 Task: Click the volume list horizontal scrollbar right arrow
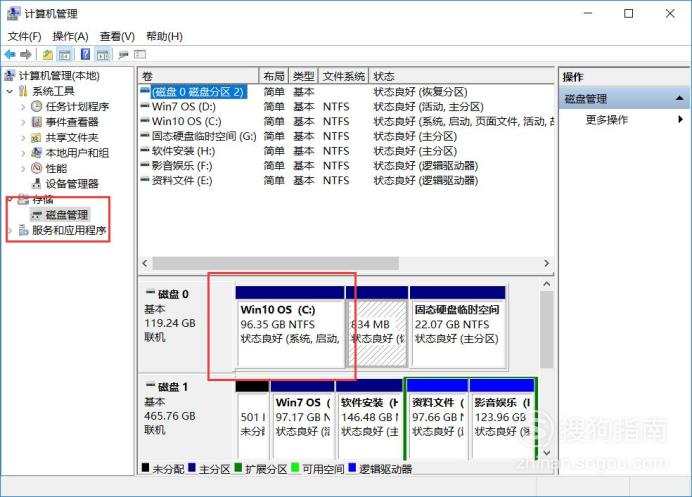click(x=547, y=264)
